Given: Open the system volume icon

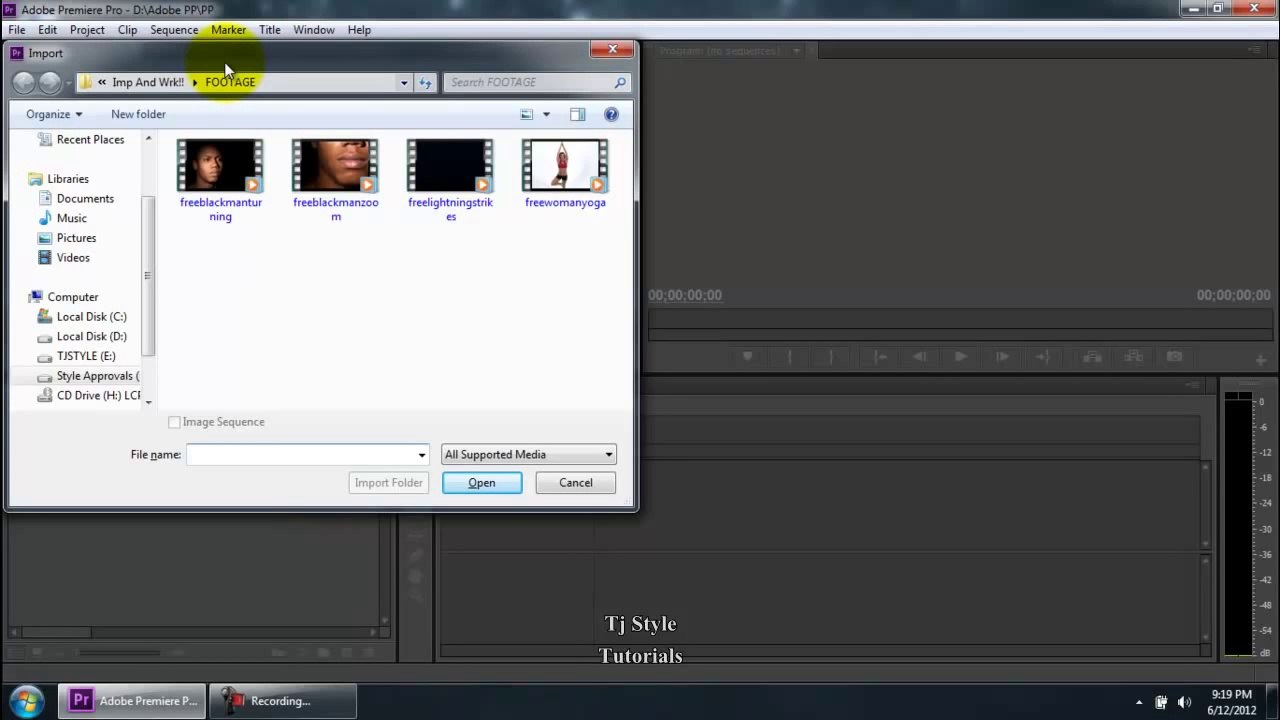Looking at the screenshot, I should tap(1185, 702).
